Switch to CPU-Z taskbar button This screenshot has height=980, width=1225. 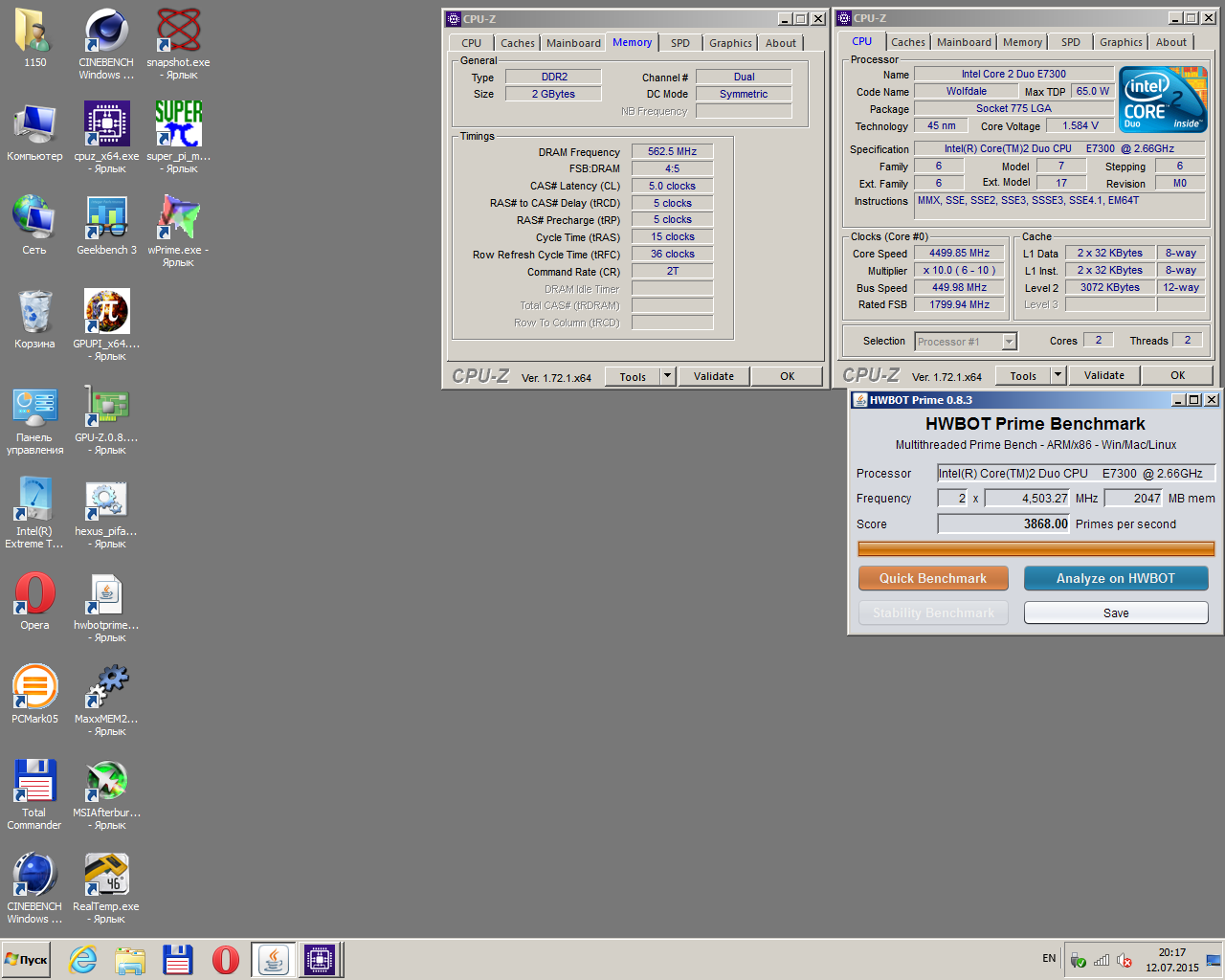[320, 959]
